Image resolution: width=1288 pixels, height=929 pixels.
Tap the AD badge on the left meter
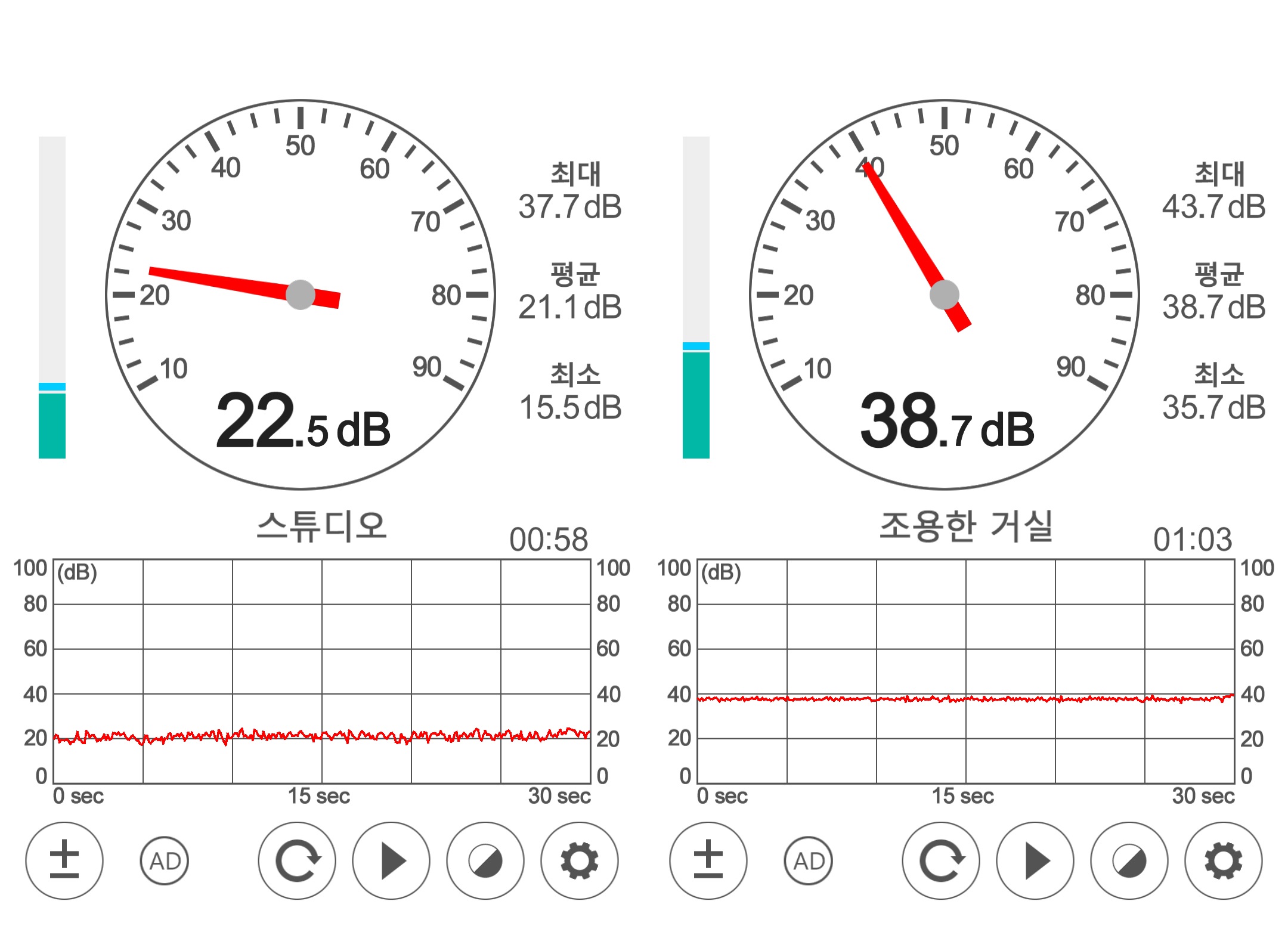(x=165, y=860)
